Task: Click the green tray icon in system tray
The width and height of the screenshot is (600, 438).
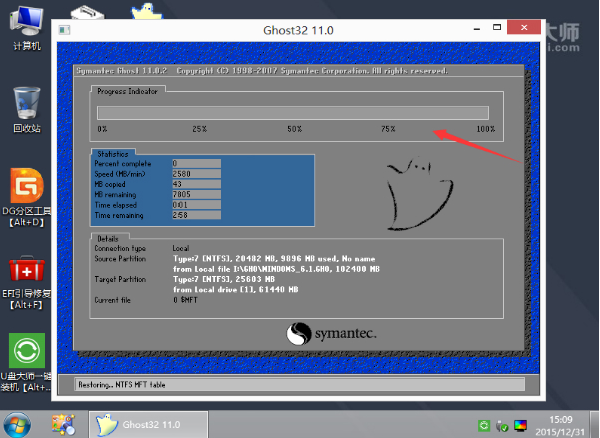Action: [483, 425]
